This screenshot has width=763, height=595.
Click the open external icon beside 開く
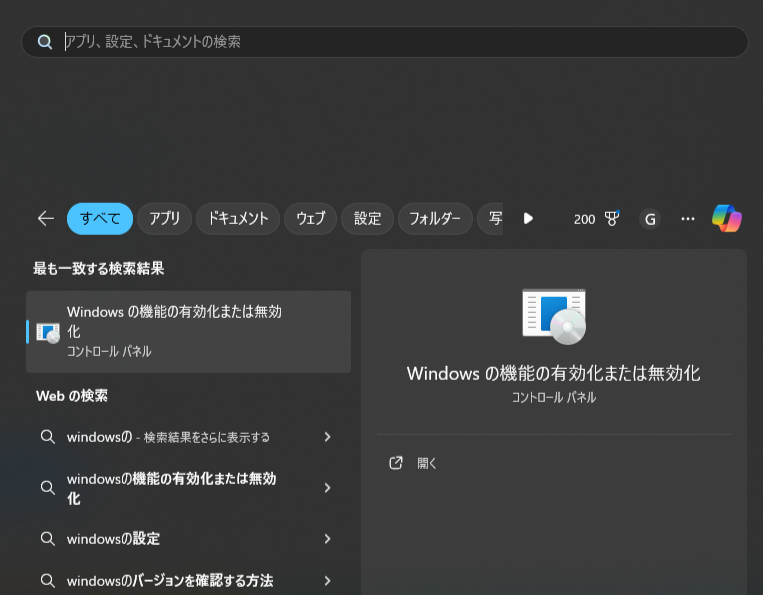pyautogui.click(x=396, y=463)
